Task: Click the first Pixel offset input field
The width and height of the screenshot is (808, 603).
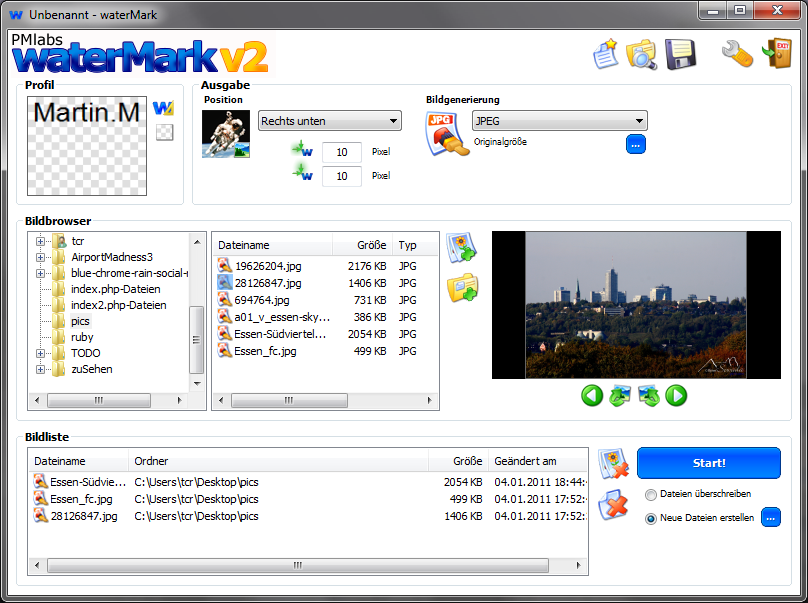Action: tap(342, 152)
